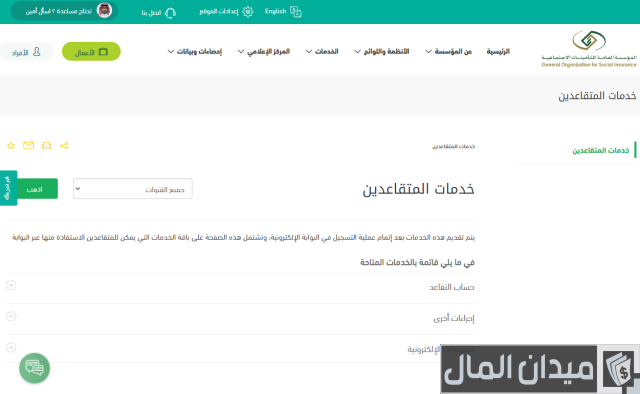
Task: Click the Amin assistant avatar
Action: pos(104,11)
